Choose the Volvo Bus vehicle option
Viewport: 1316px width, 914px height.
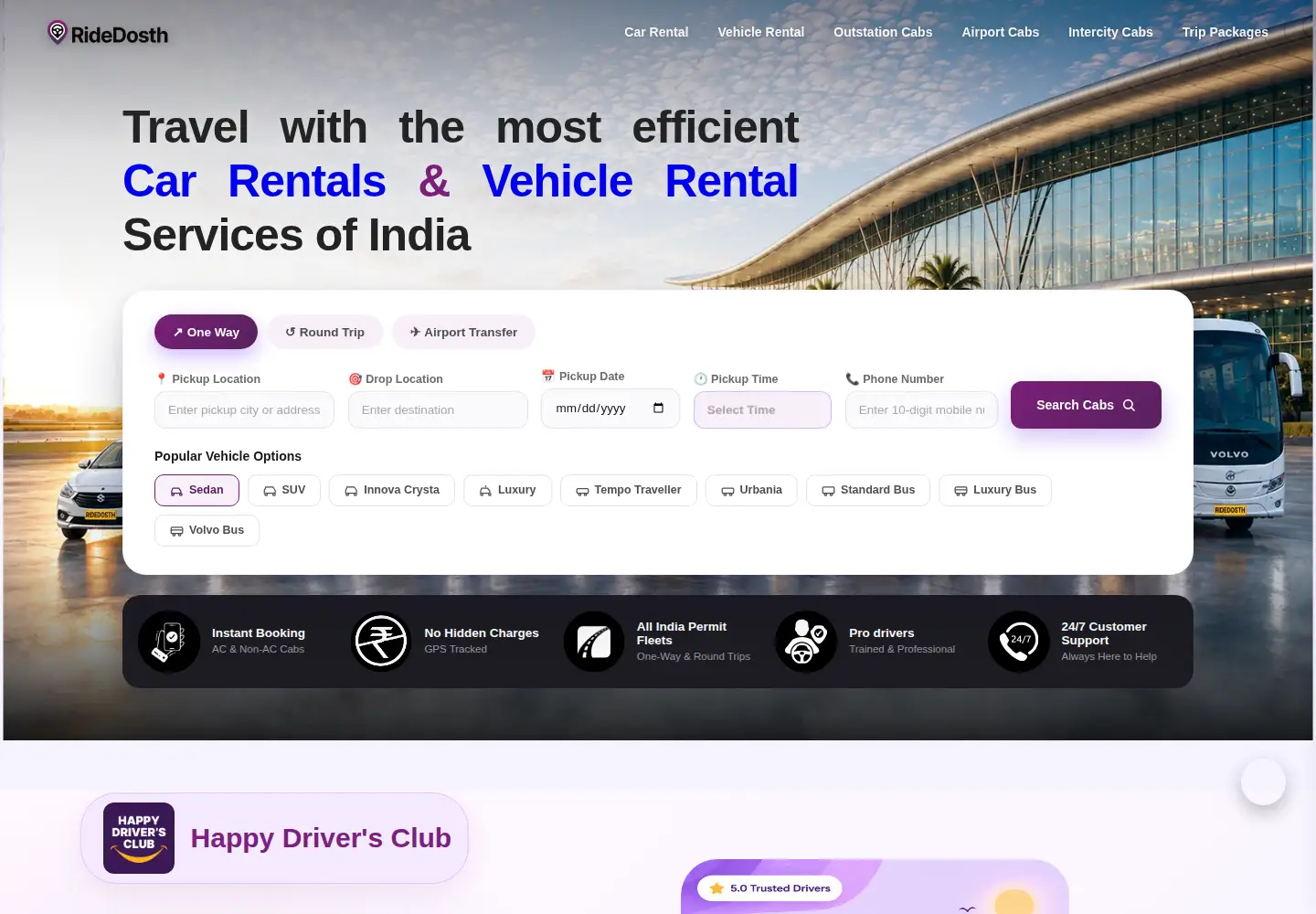pos(207,530)
